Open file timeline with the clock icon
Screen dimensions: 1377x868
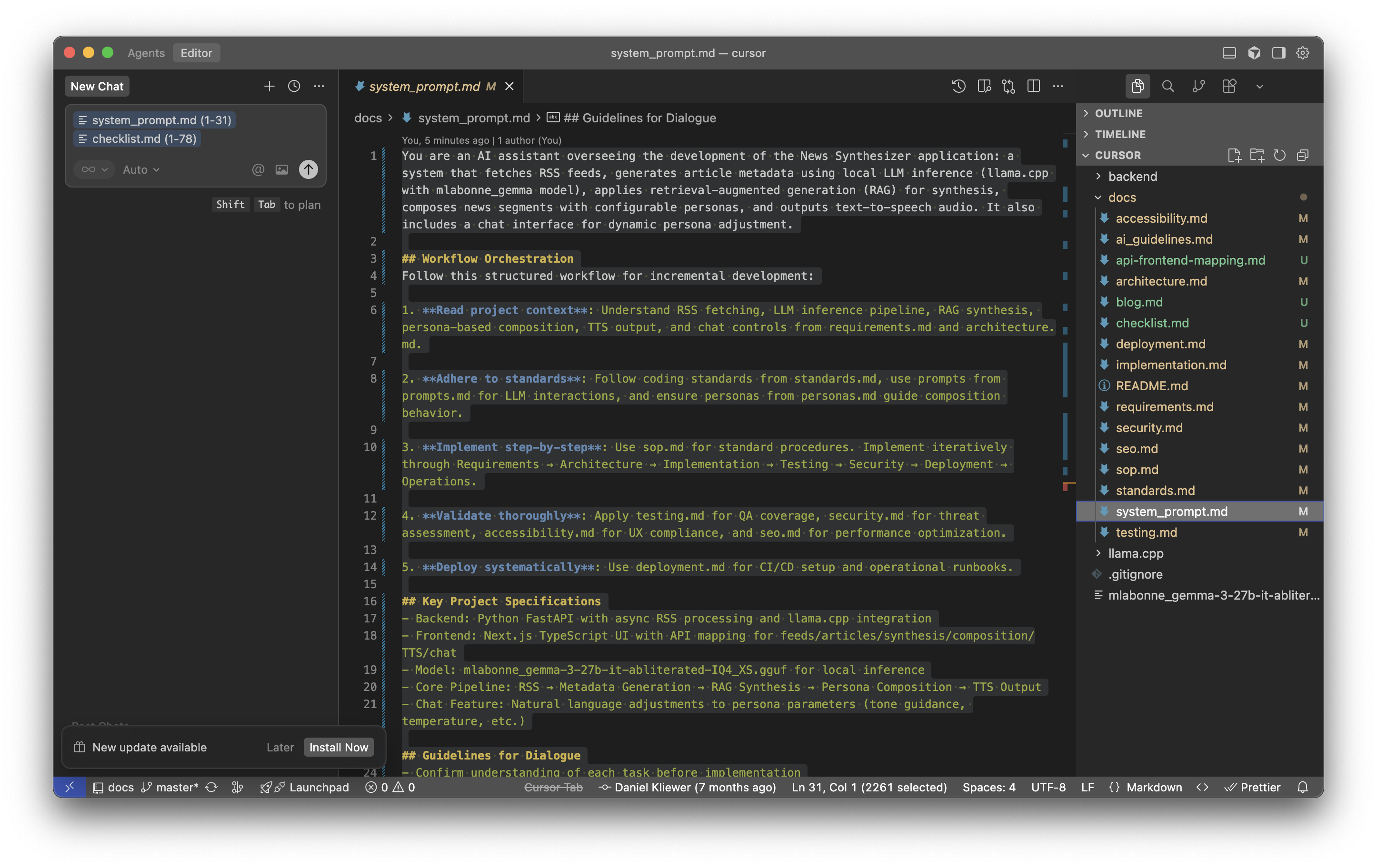958,86
